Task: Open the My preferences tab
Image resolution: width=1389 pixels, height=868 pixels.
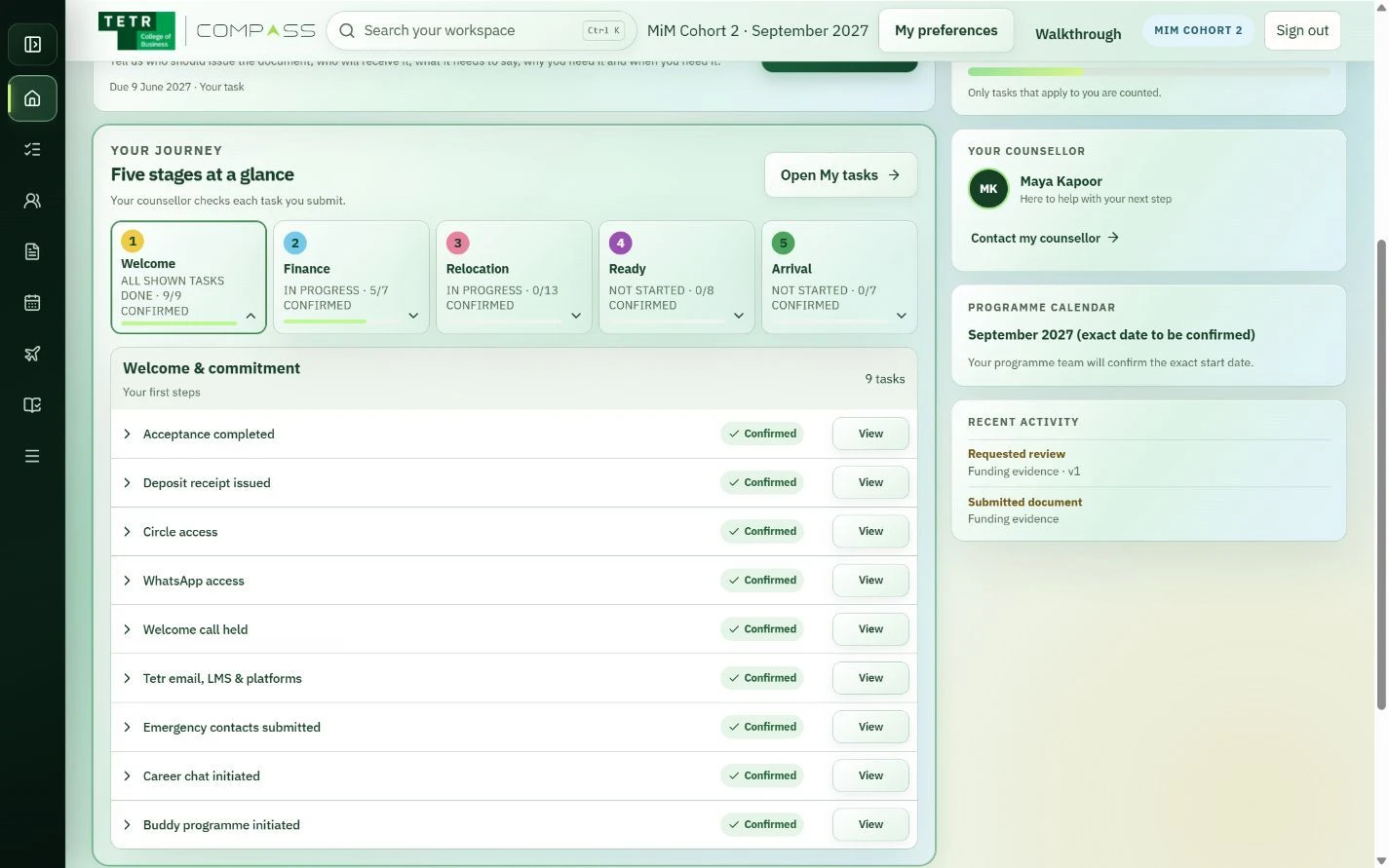Action: [x=945, y=30]
